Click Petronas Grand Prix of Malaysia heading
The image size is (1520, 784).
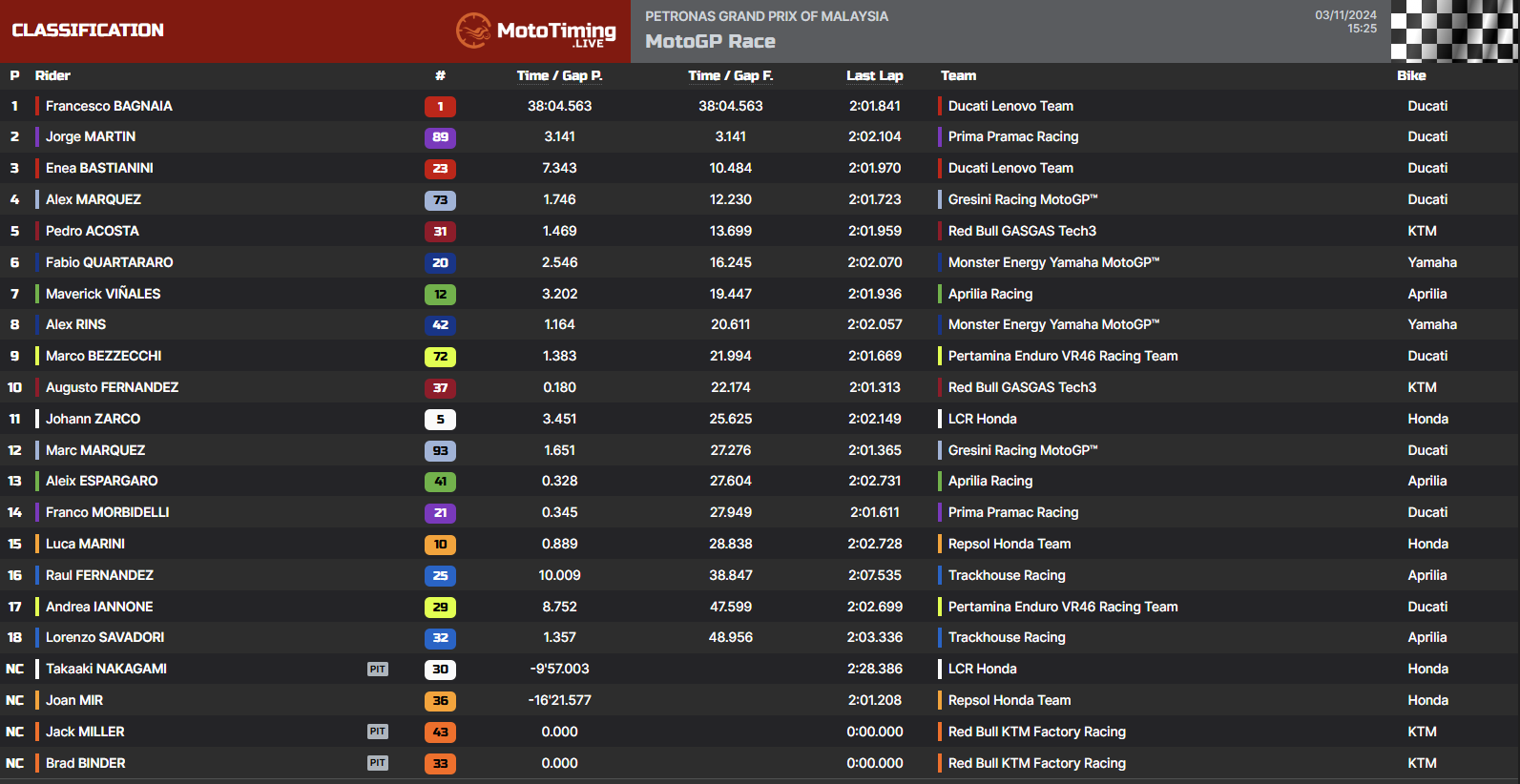tap(766, 16)
